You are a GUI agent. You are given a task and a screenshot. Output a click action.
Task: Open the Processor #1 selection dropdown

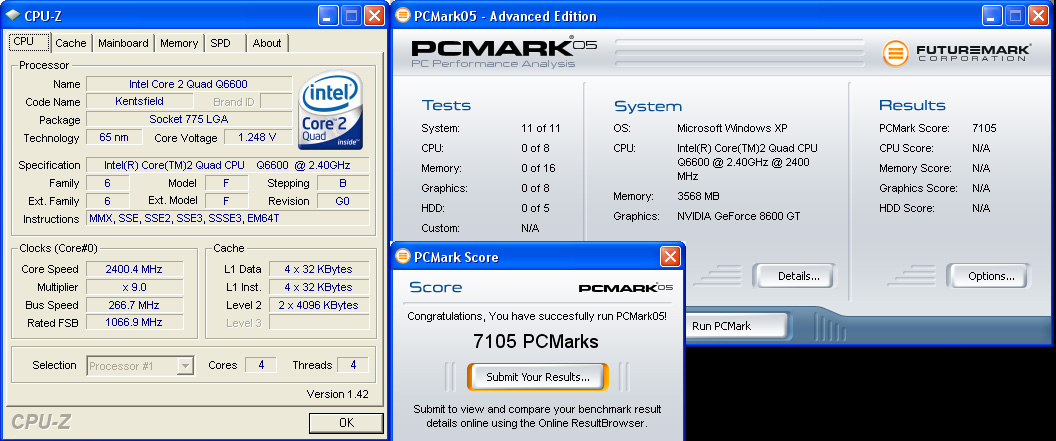point(140,366)
